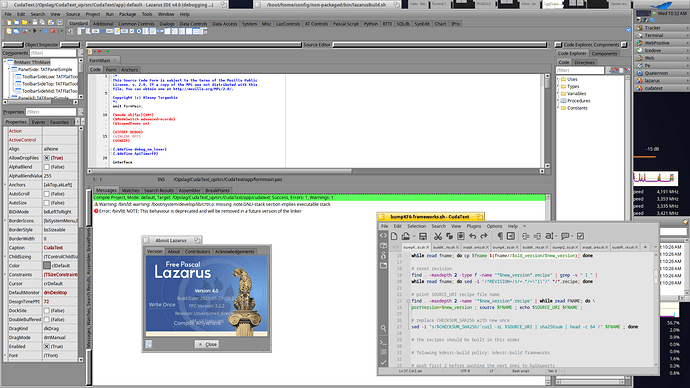Switch to the Contributors tab in About Lazarus
Image resolution: width=690 pixels, height=388 pixels.
(197, 252)
